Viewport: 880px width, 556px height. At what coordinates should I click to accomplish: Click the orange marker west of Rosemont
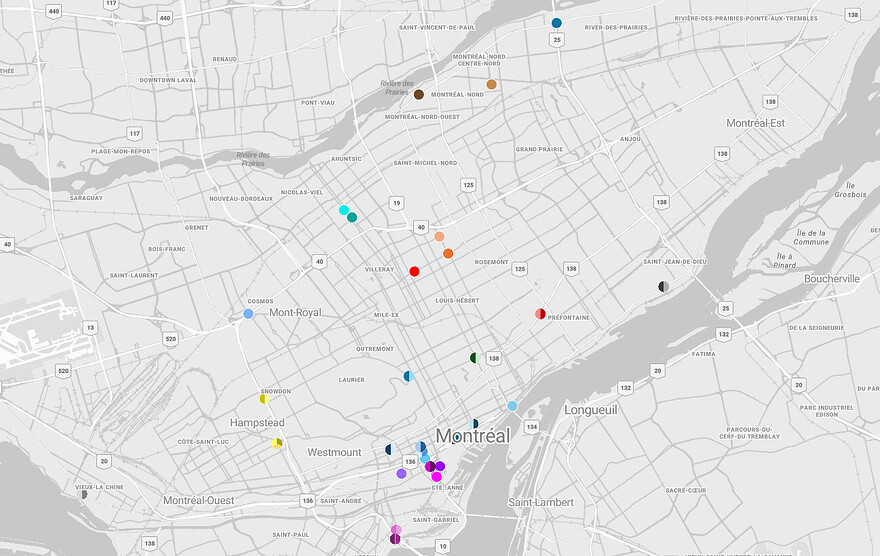click(x=448, y=254)
